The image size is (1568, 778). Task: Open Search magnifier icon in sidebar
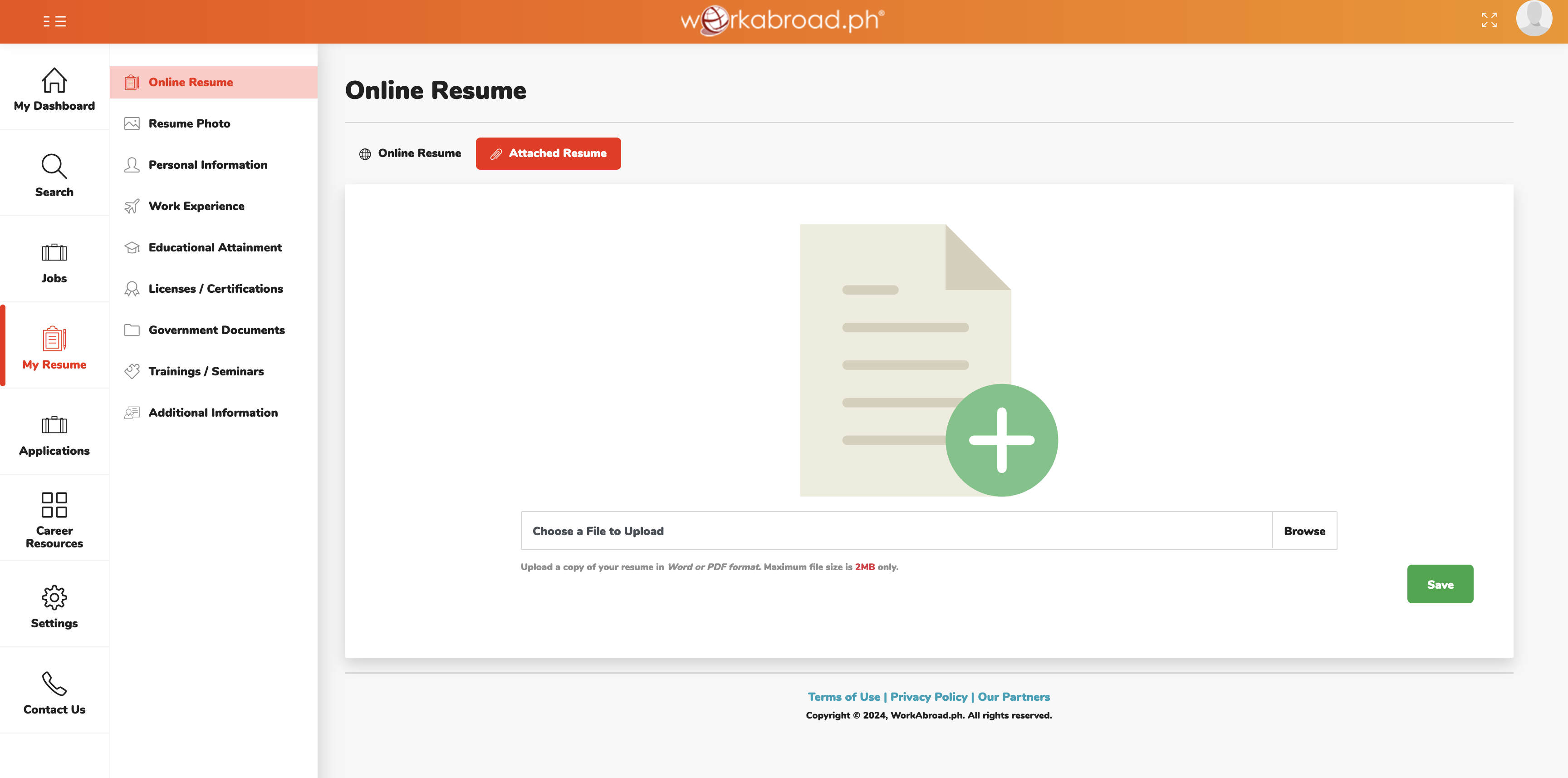pyautogui.click(x=54, y=166)
